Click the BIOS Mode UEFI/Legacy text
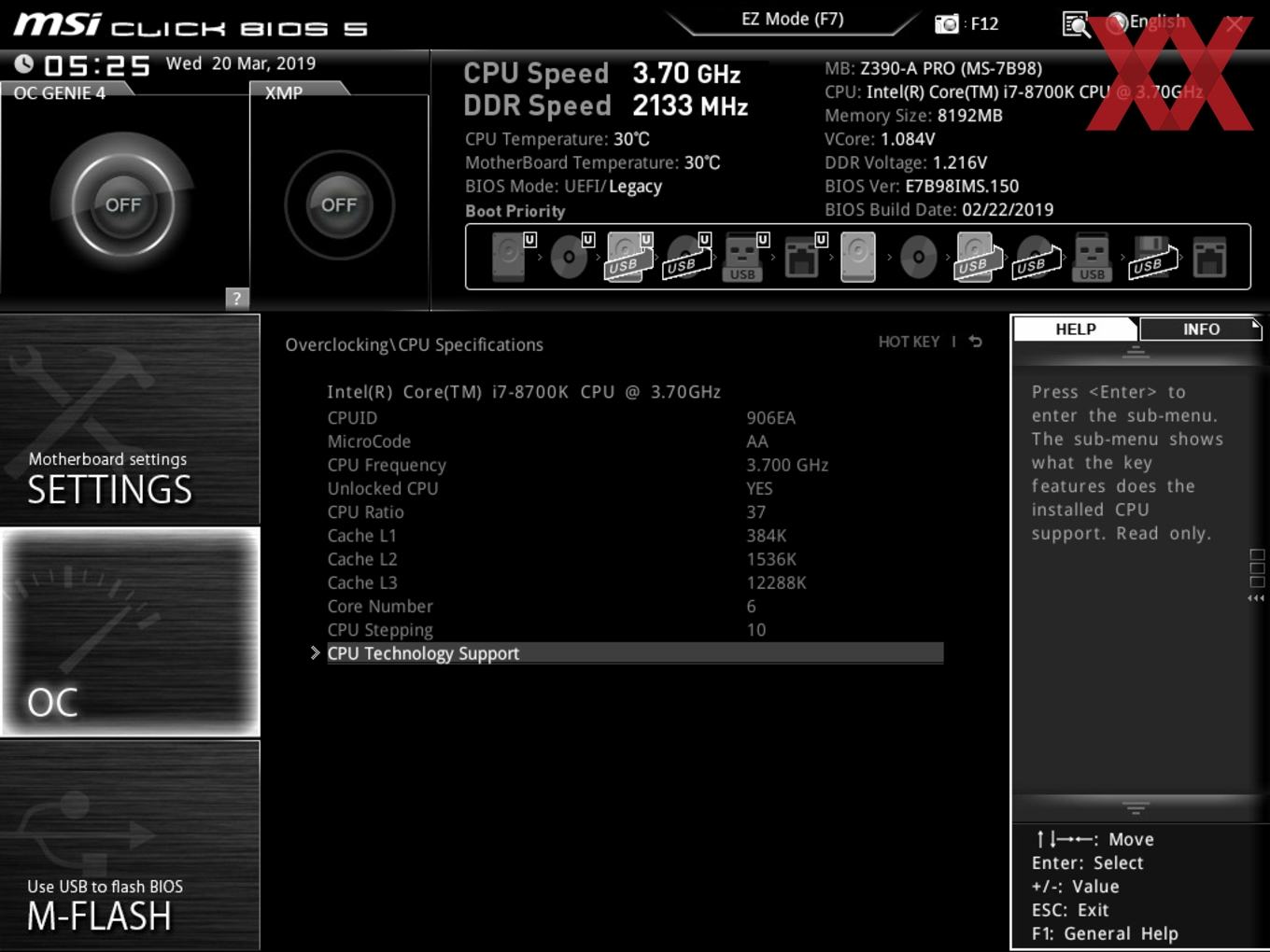Screen dimensions: 1270x952 (563, 187)
